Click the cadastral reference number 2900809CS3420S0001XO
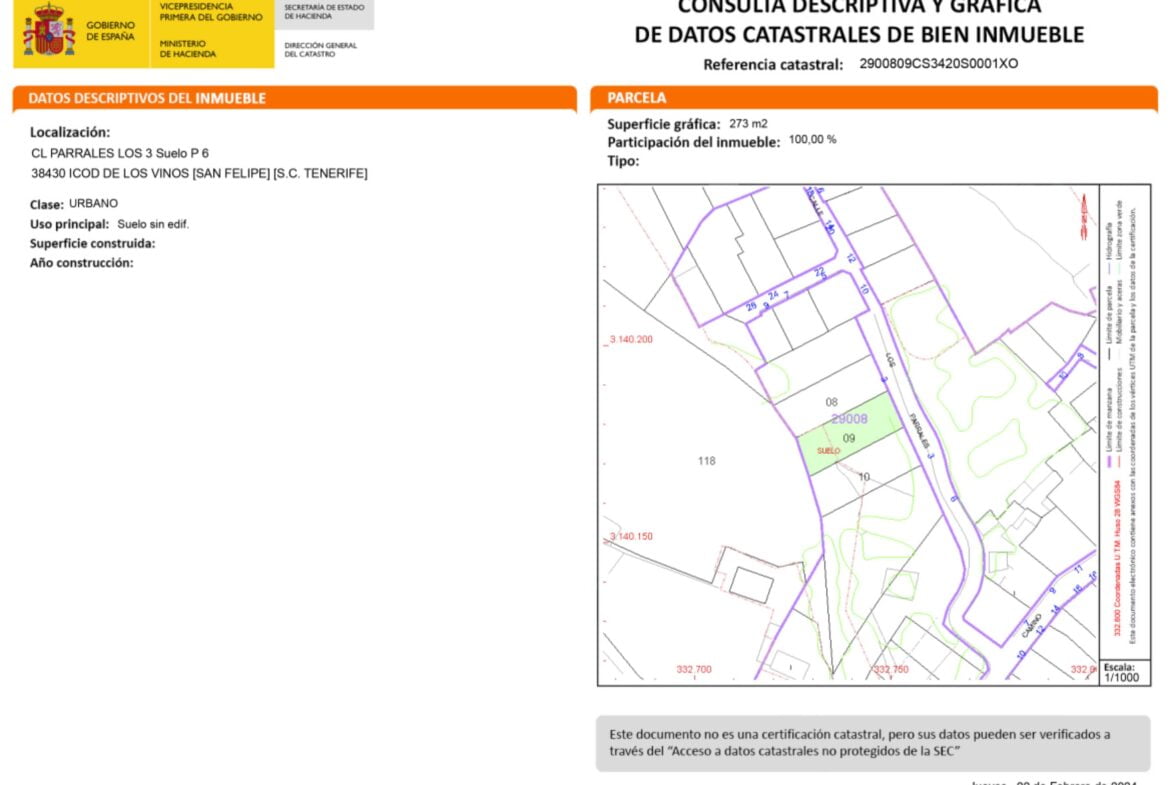 tap(939, 63)
